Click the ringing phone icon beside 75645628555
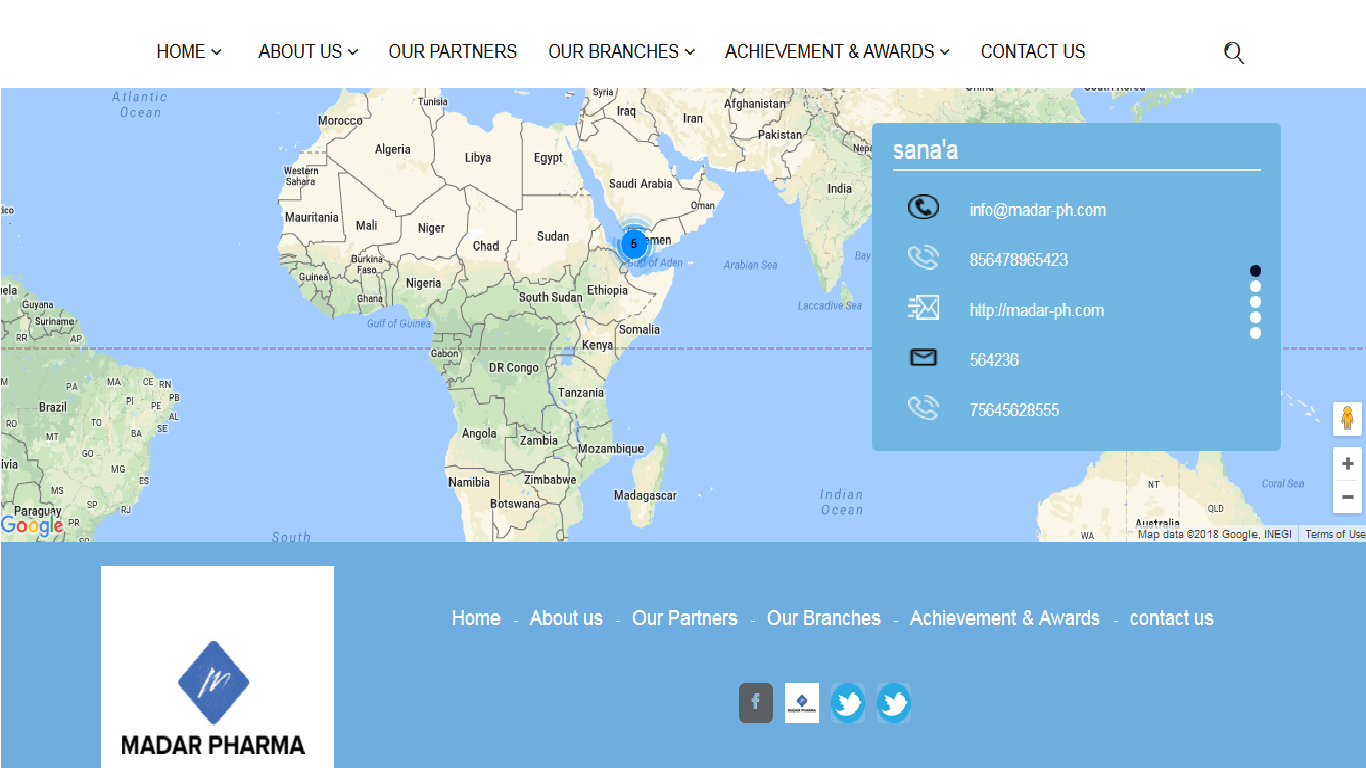The height and width of the screenshot is (768, 1366). coord(923,408)
